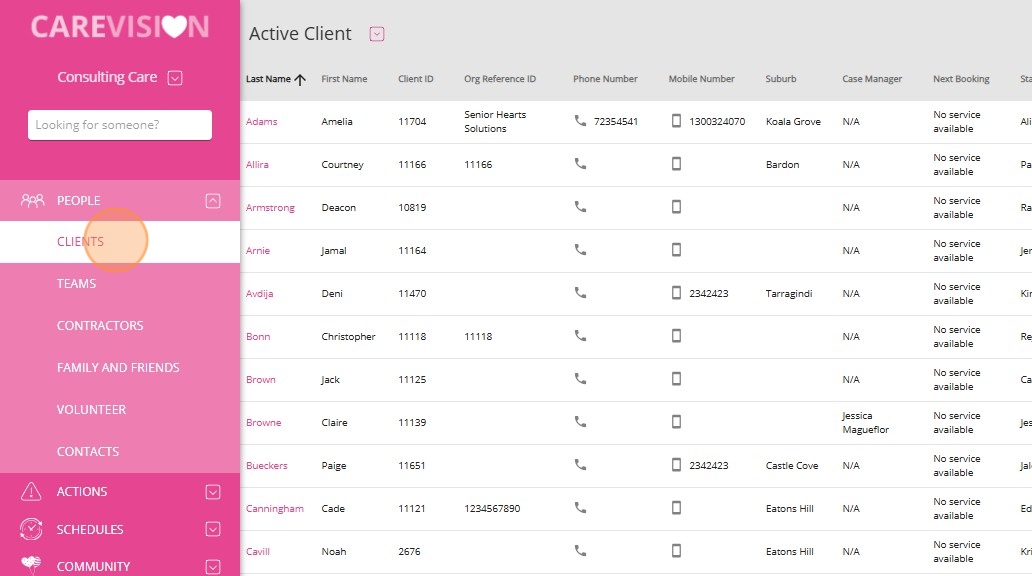Click the Schedules clock icon
Image resolution: width=1032 pixels, height=576 pixels.
(x=31, y=529)
